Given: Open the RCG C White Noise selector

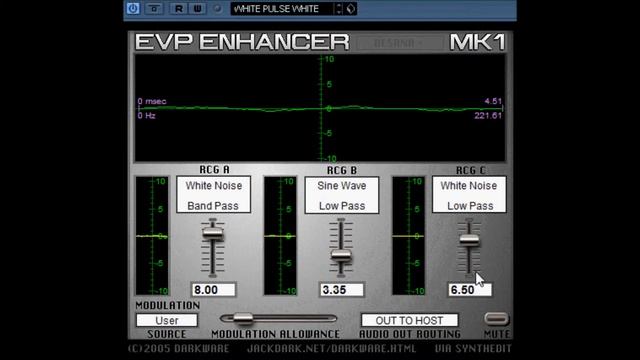Looking at the screenshot, I should [x=469, y=186].
